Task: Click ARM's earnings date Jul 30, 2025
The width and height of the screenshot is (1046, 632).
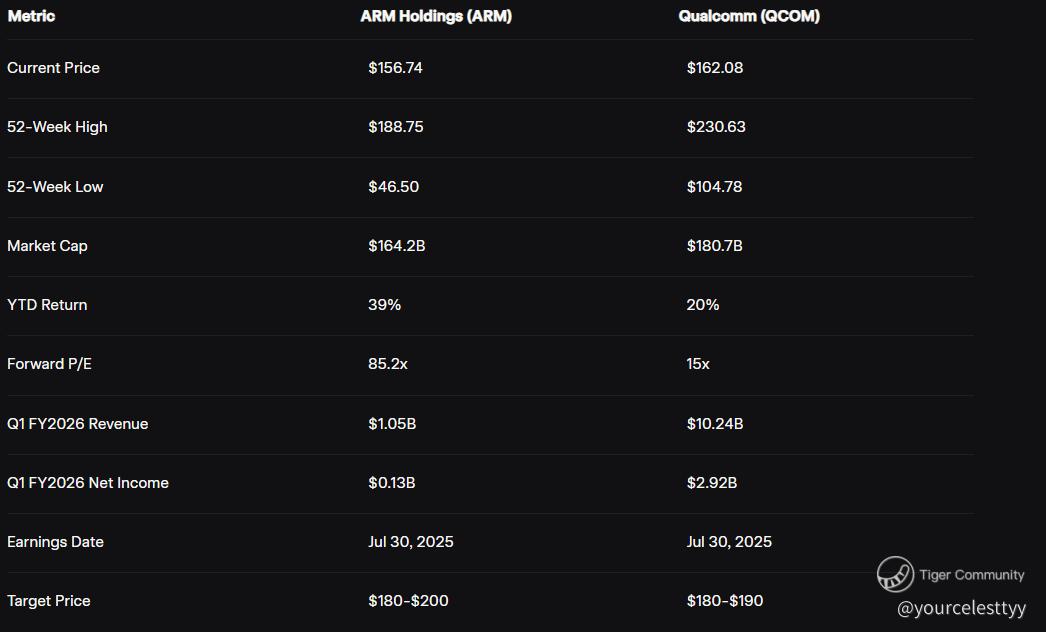Action: click(x=410, y=542)
